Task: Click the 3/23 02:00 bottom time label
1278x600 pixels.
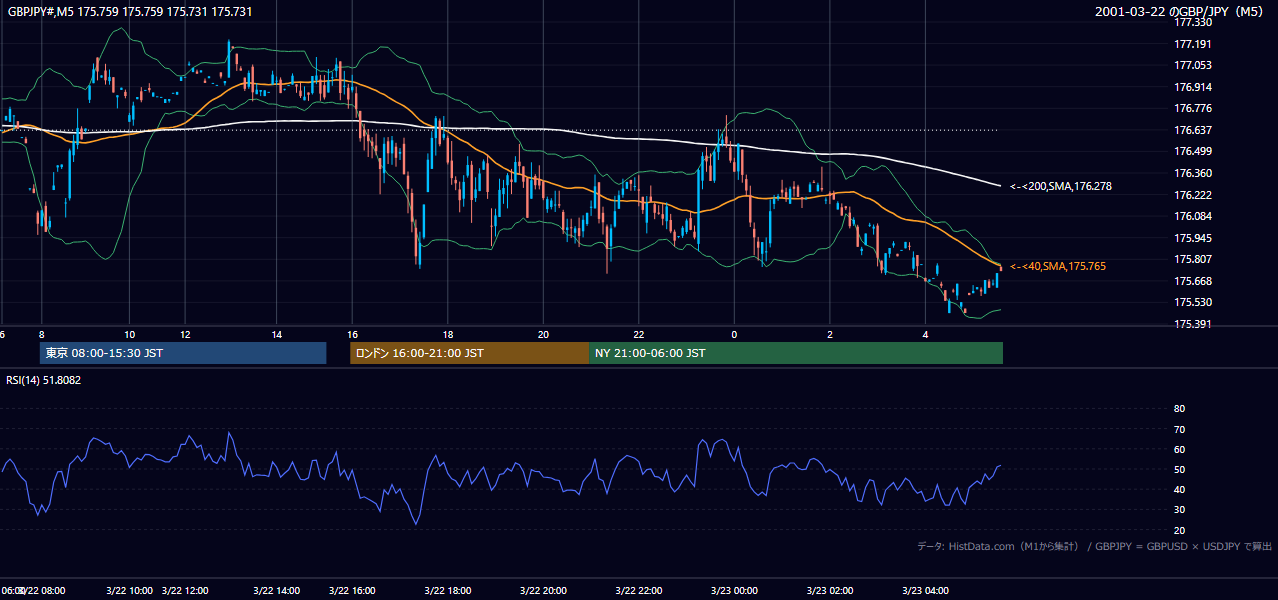Action: tap(830, 590)
